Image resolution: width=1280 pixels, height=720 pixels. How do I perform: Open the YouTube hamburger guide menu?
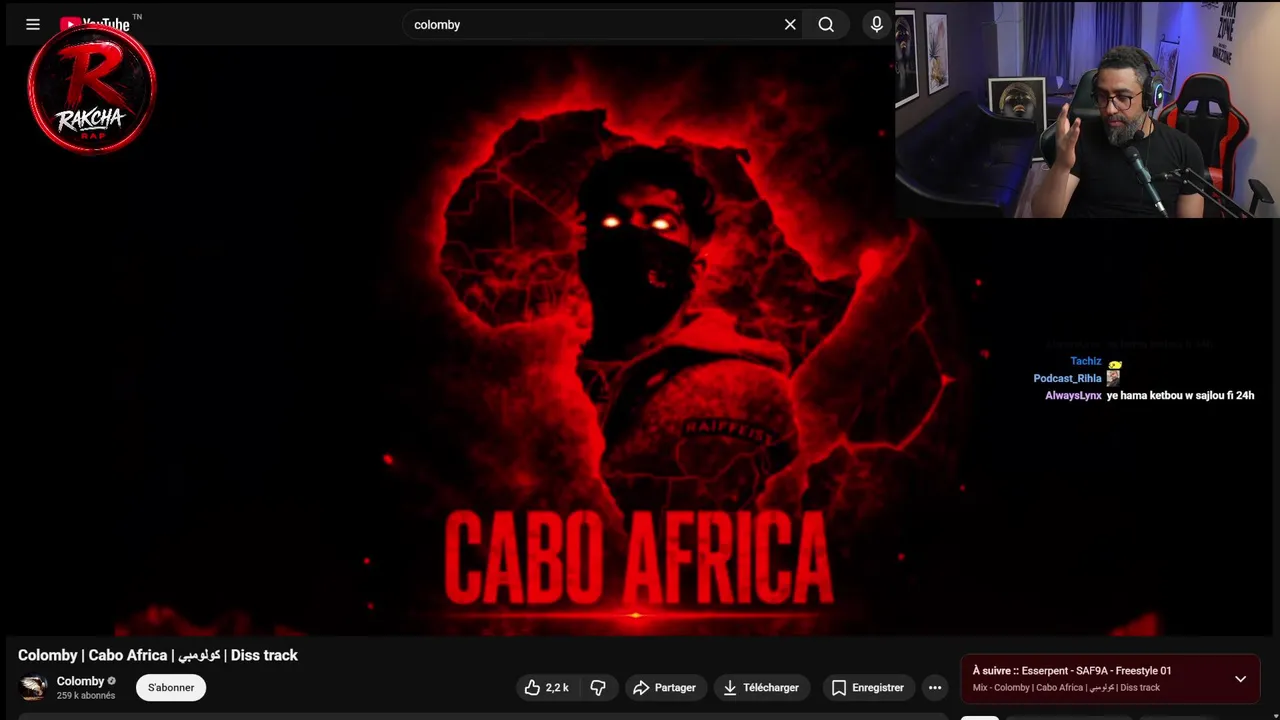pyautogui.click(x=33, y=24)
